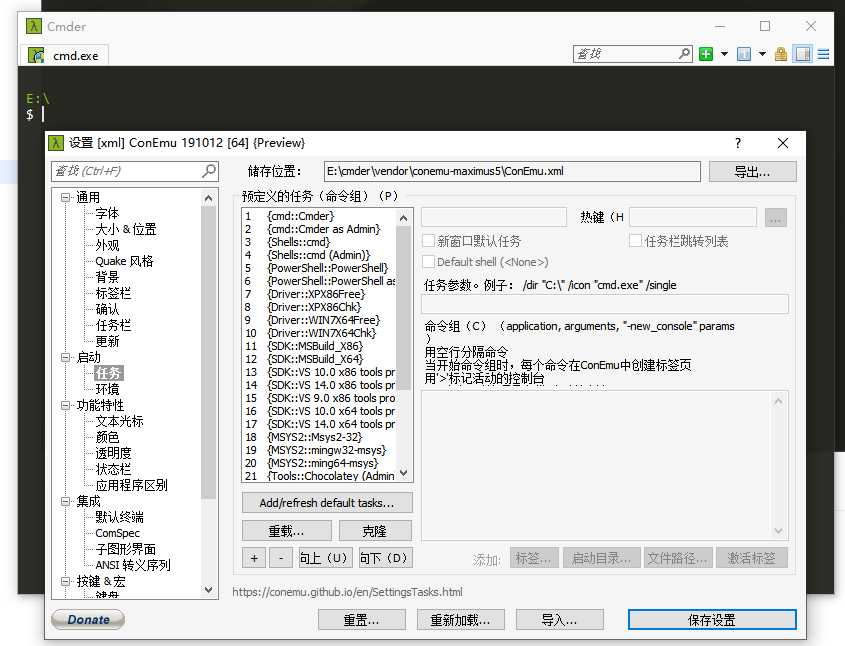The width and height of the screenshot is (845, 646).
Task: Click the green new console plus icon
Action: coord(705,54)
